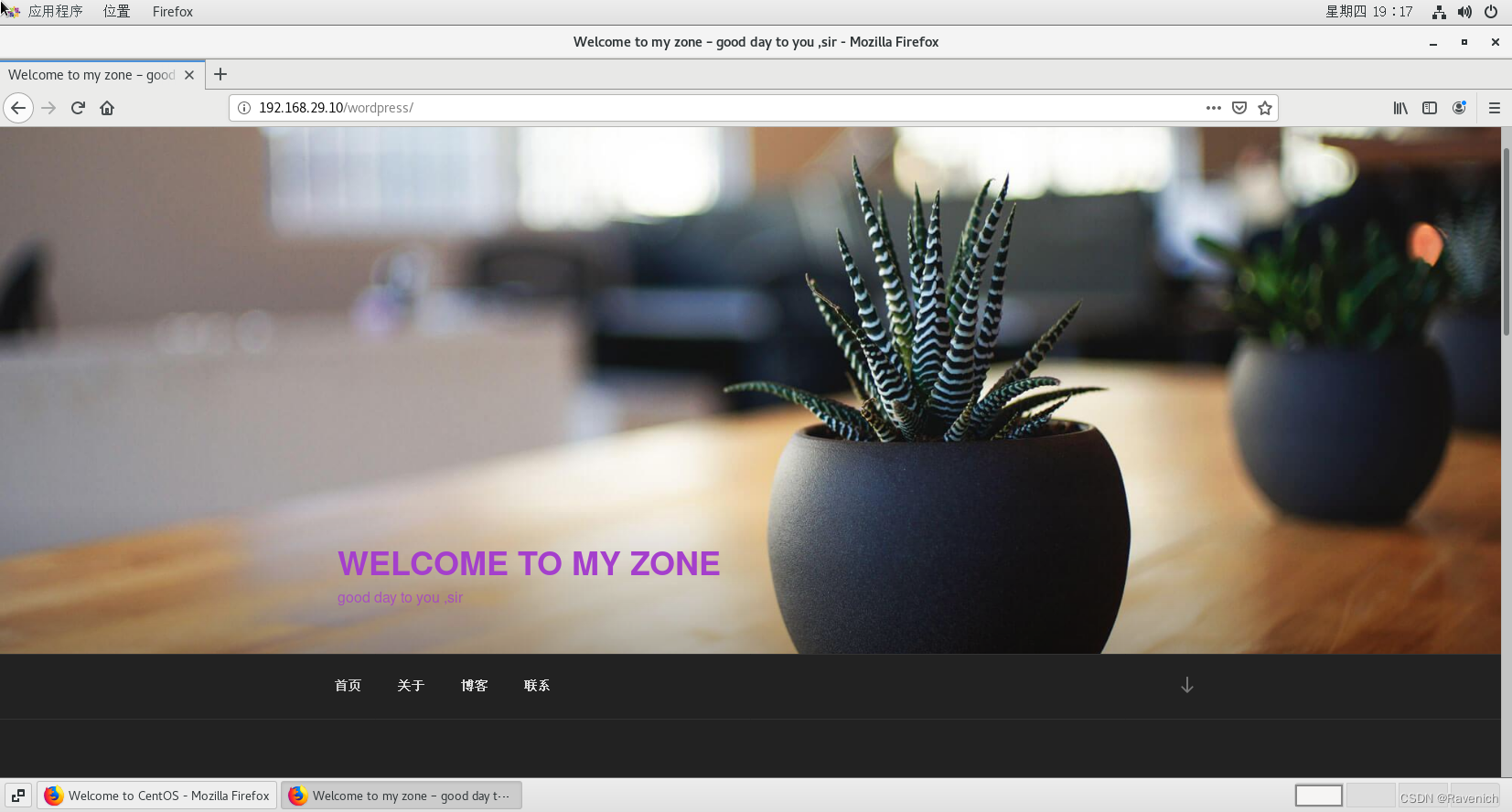Open the 首页 navigation link

[348, 686]
